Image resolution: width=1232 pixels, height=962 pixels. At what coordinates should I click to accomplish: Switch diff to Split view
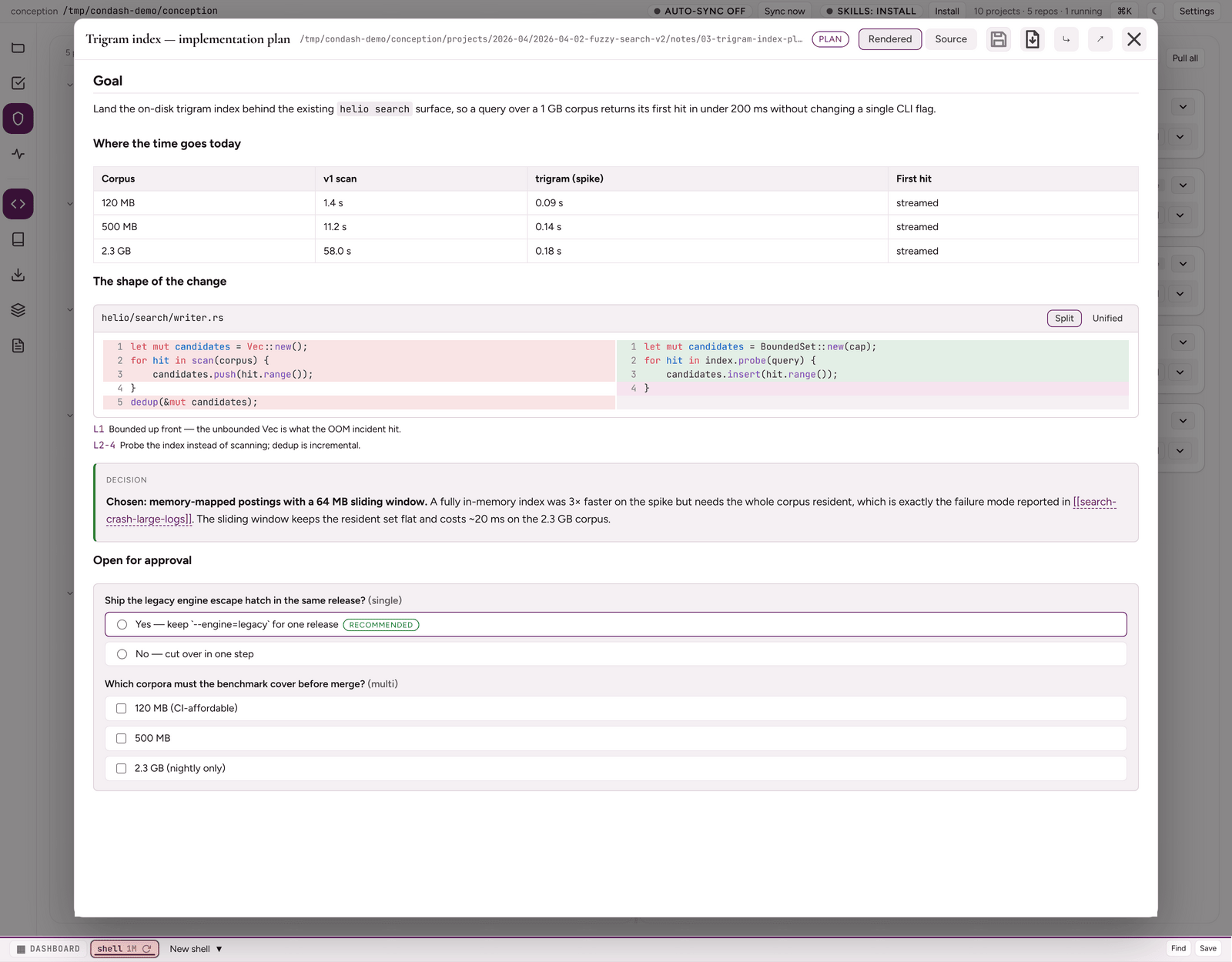1064,318
